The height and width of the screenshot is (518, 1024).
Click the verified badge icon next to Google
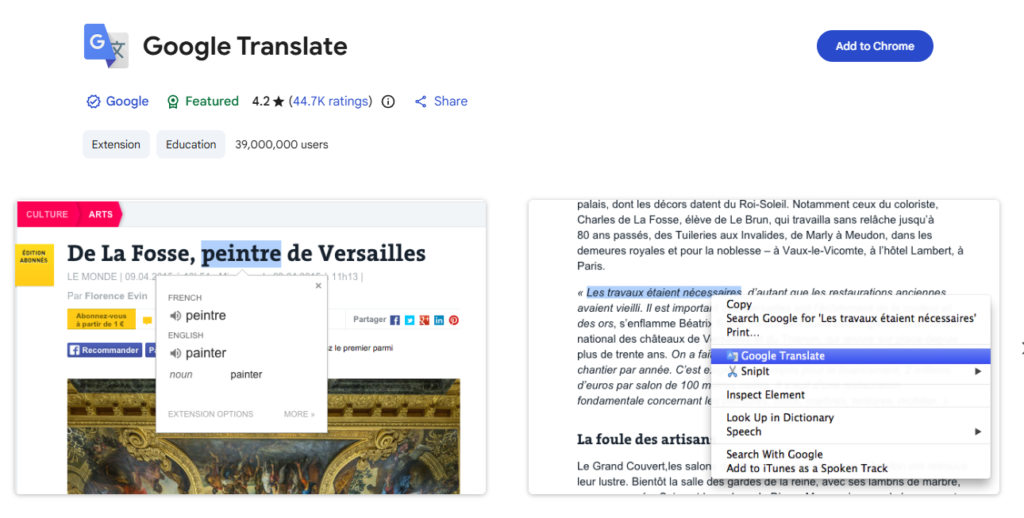point(93,101)
